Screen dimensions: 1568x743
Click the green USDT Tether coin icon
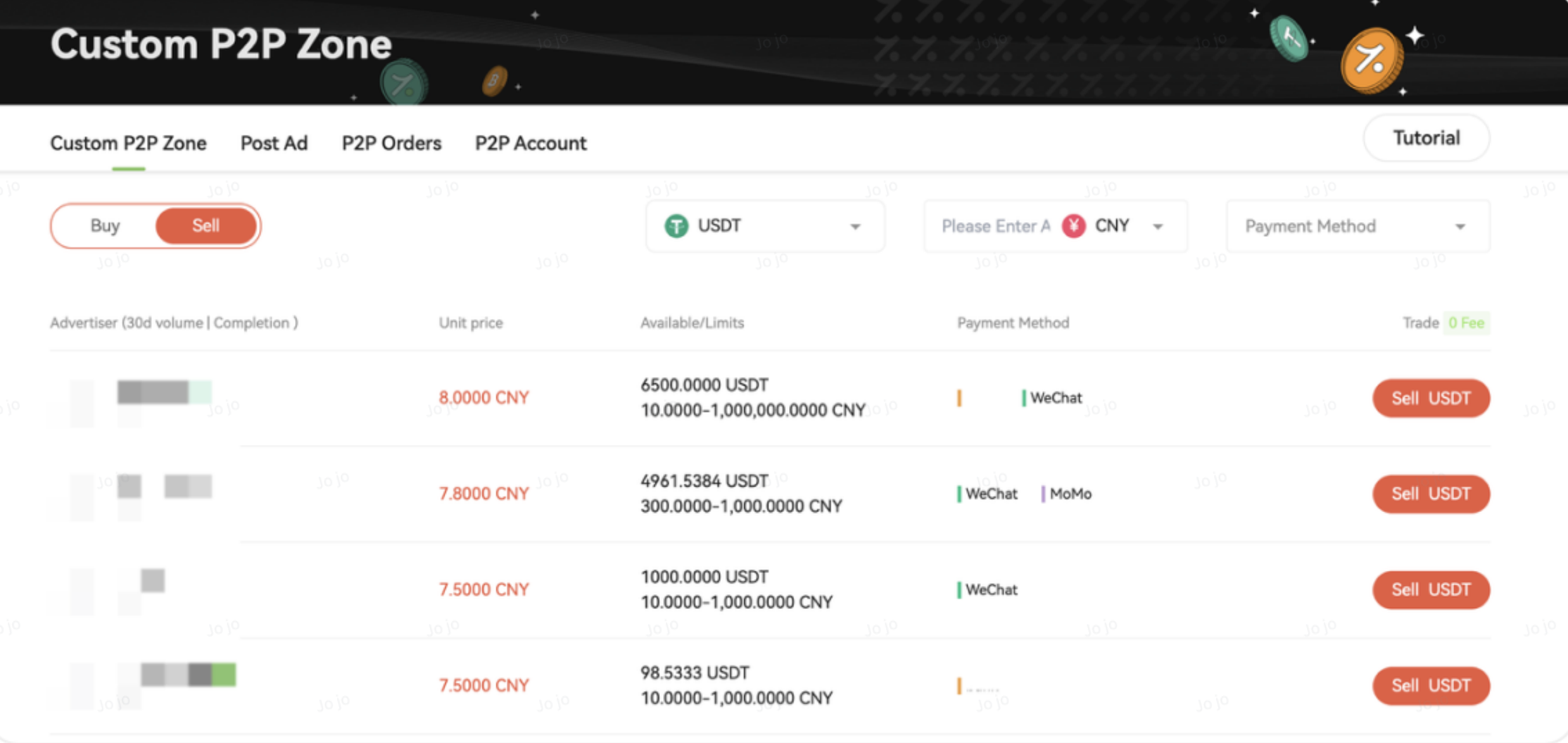pyautogui.click(x=676, y=226)
